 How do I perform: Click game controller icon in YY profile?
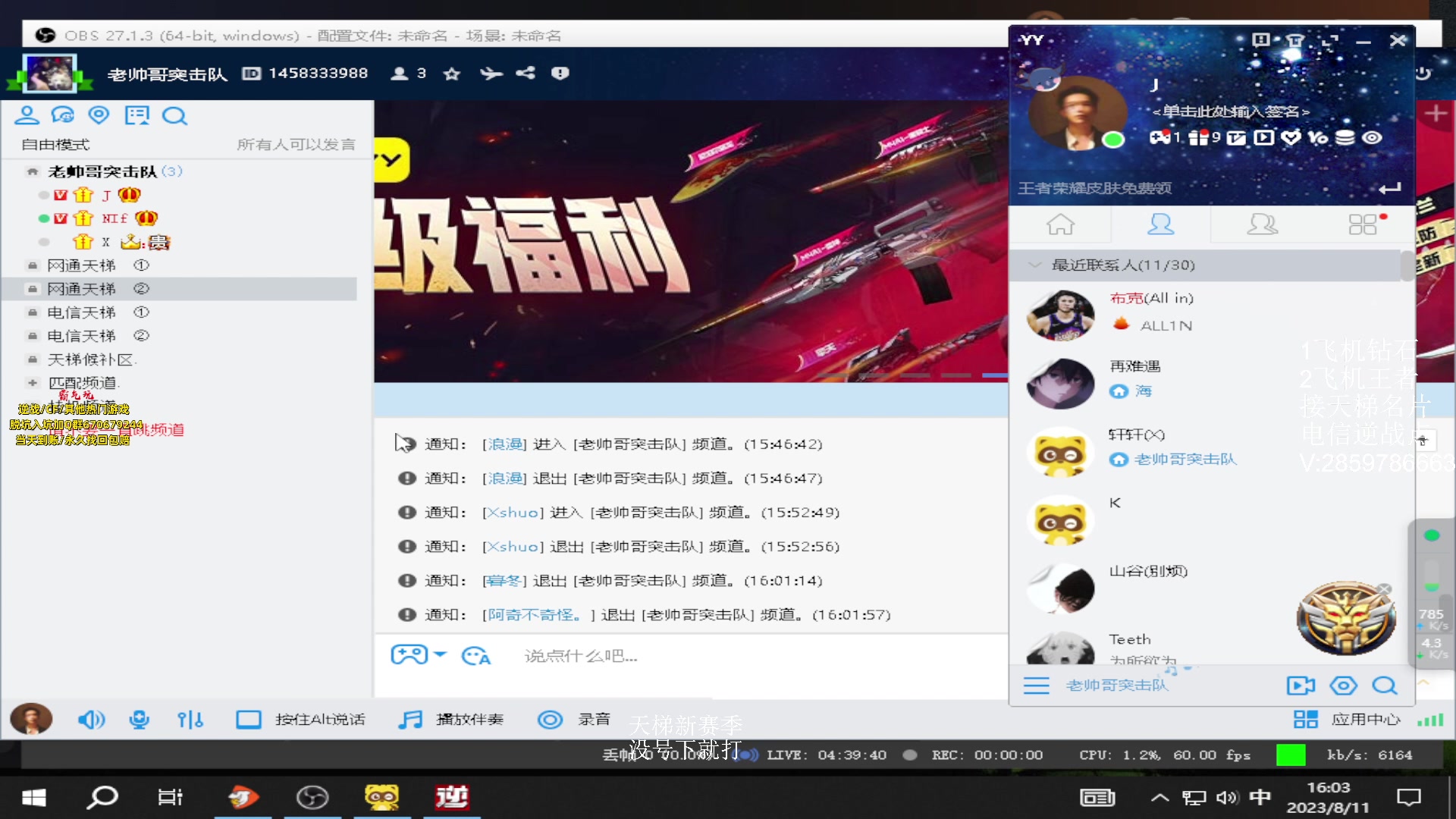click(x=1160, y=137)
